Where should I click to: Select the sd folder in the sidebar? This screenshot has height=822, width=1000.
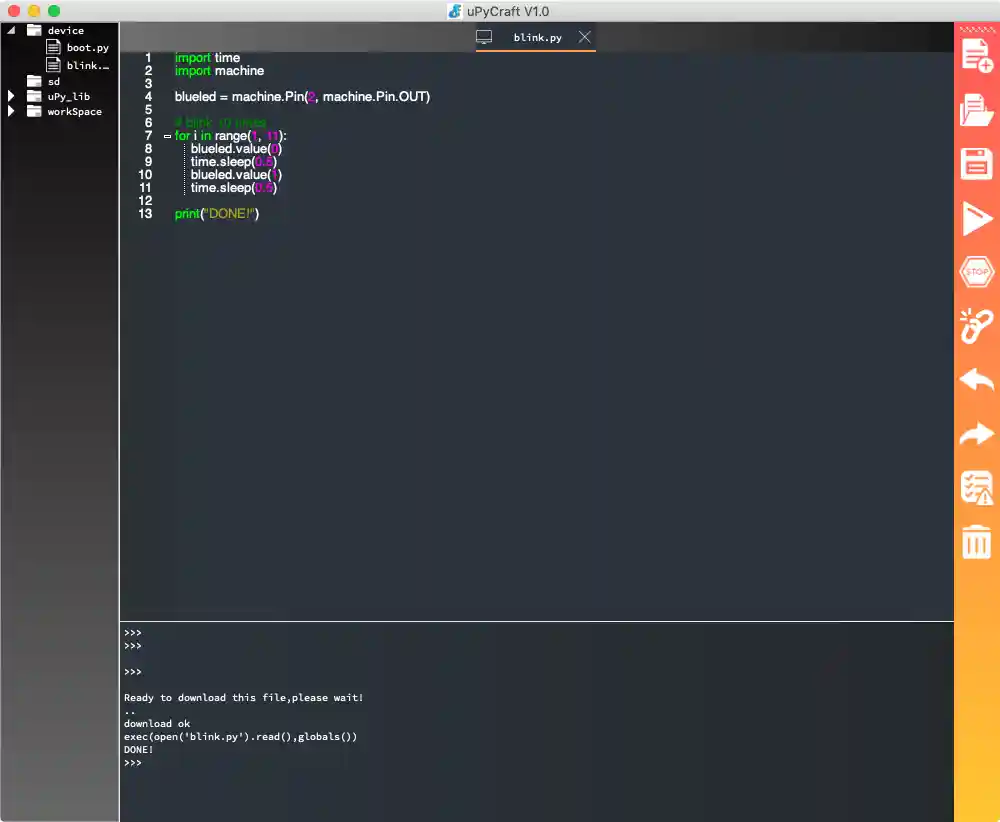pos(54,80)
